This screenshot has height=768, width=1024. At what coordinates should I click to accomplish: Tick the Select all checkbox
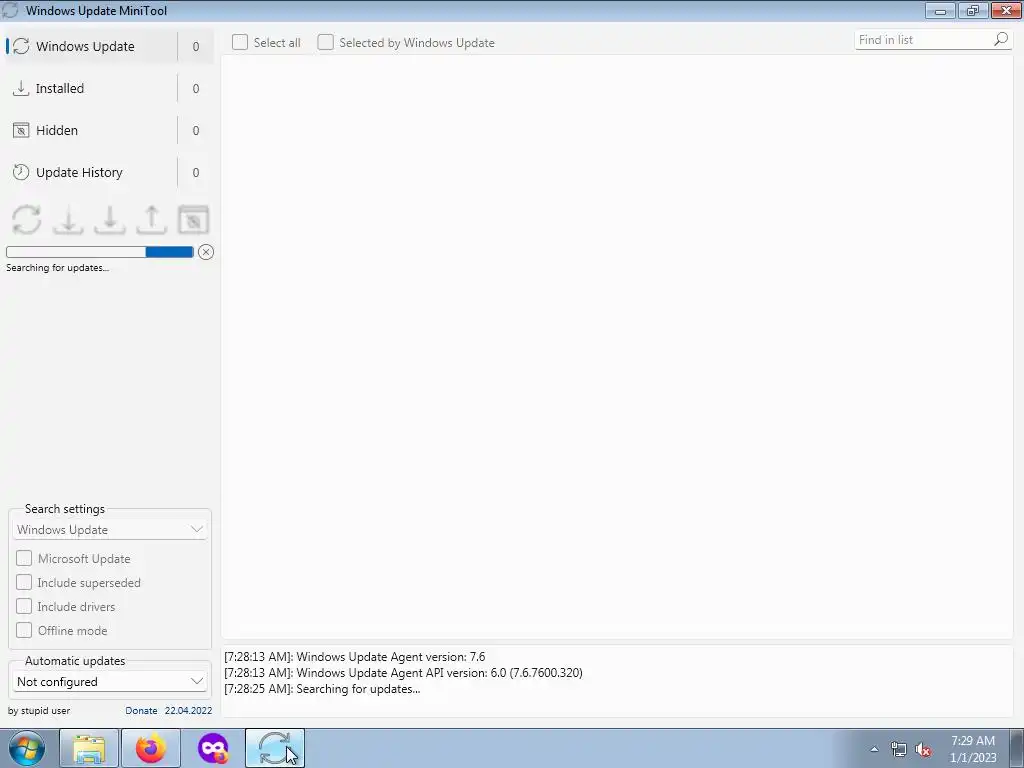coord(240,42)
